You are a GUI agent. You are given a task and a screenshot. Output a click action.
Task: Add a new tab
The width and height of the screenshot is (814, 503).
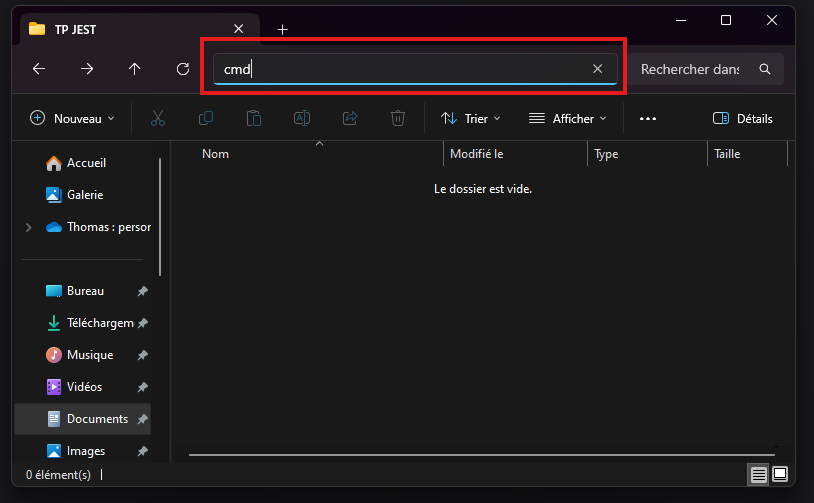(282, 29)
